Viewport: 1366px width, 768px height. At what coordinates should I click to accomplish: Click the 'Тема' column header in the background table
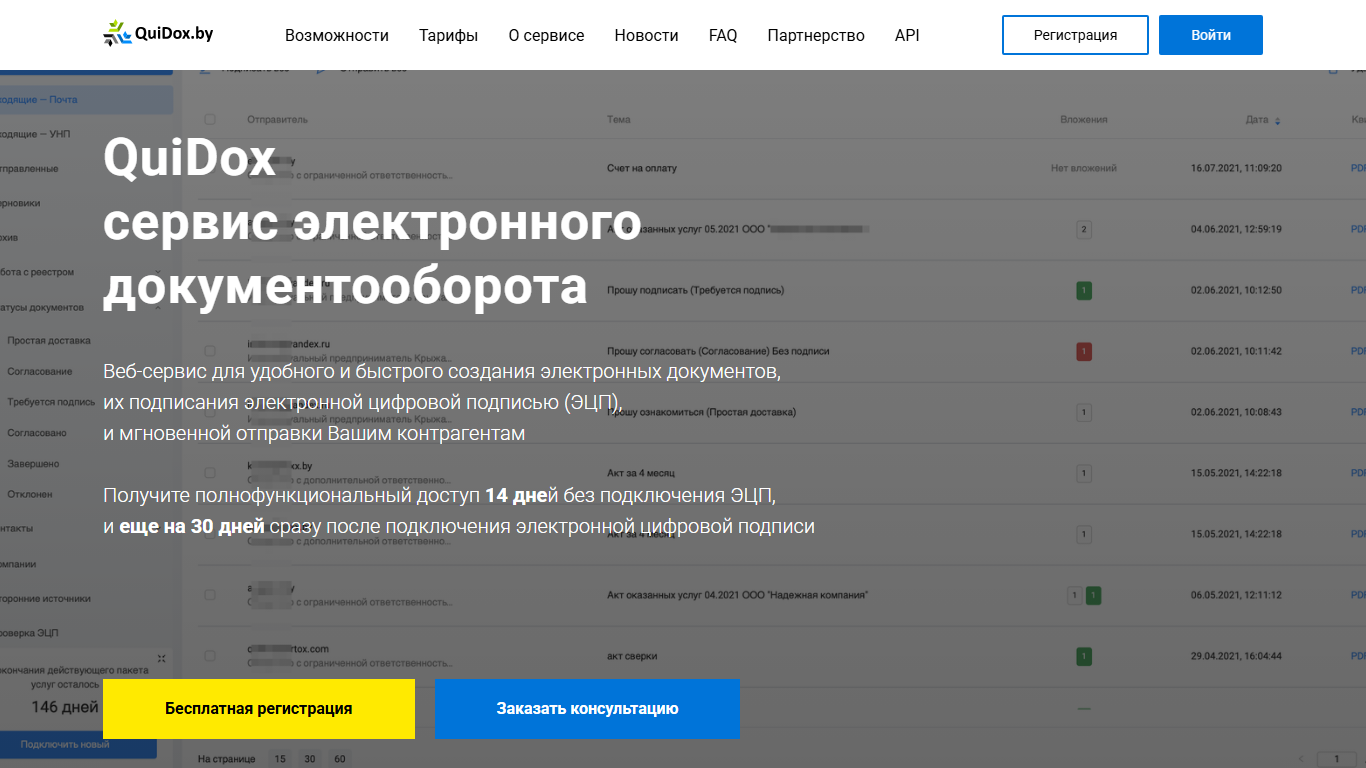[619, 120]
